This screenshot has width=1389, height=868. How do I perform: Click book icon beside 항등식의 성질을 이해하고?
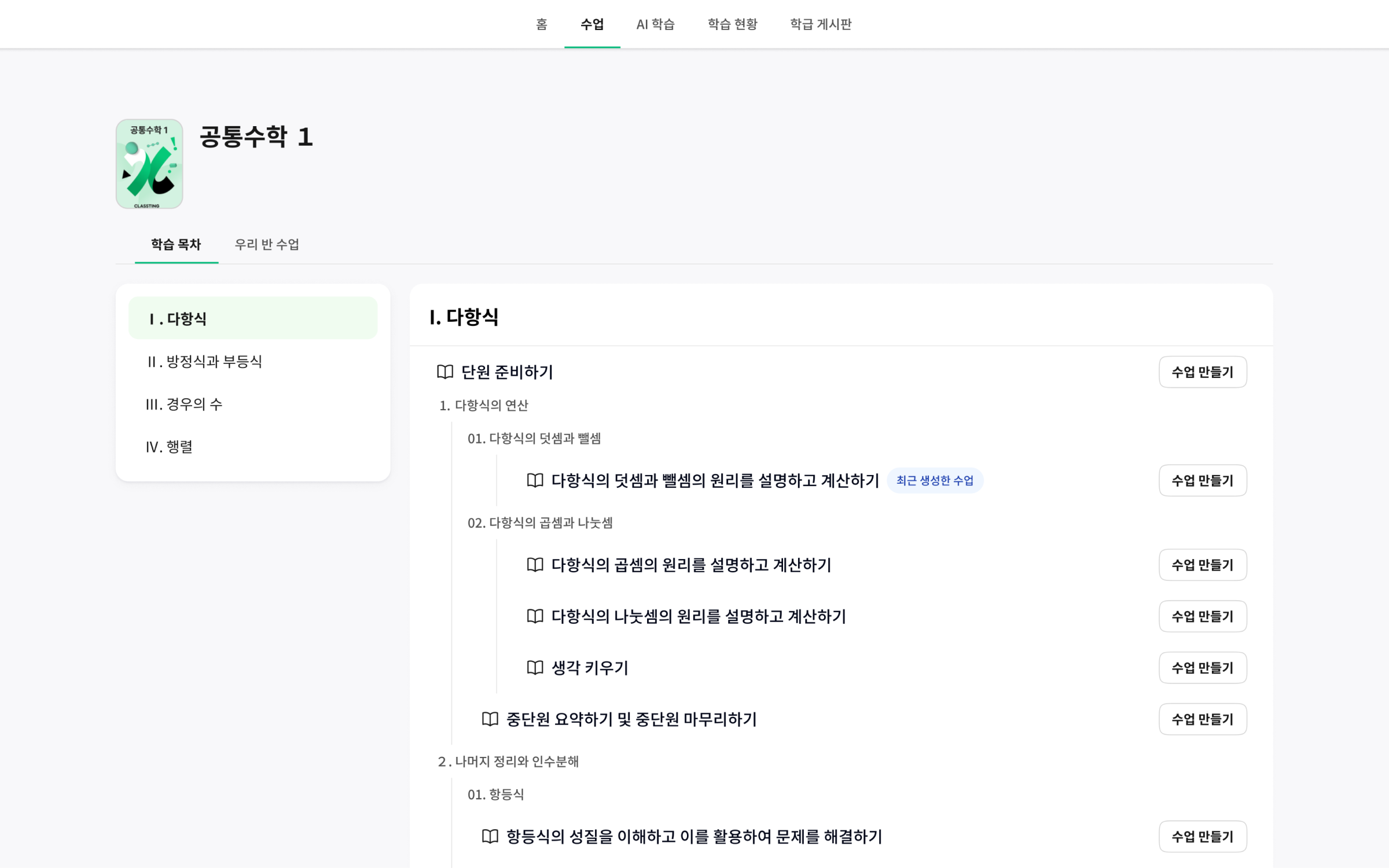(490, 837)
